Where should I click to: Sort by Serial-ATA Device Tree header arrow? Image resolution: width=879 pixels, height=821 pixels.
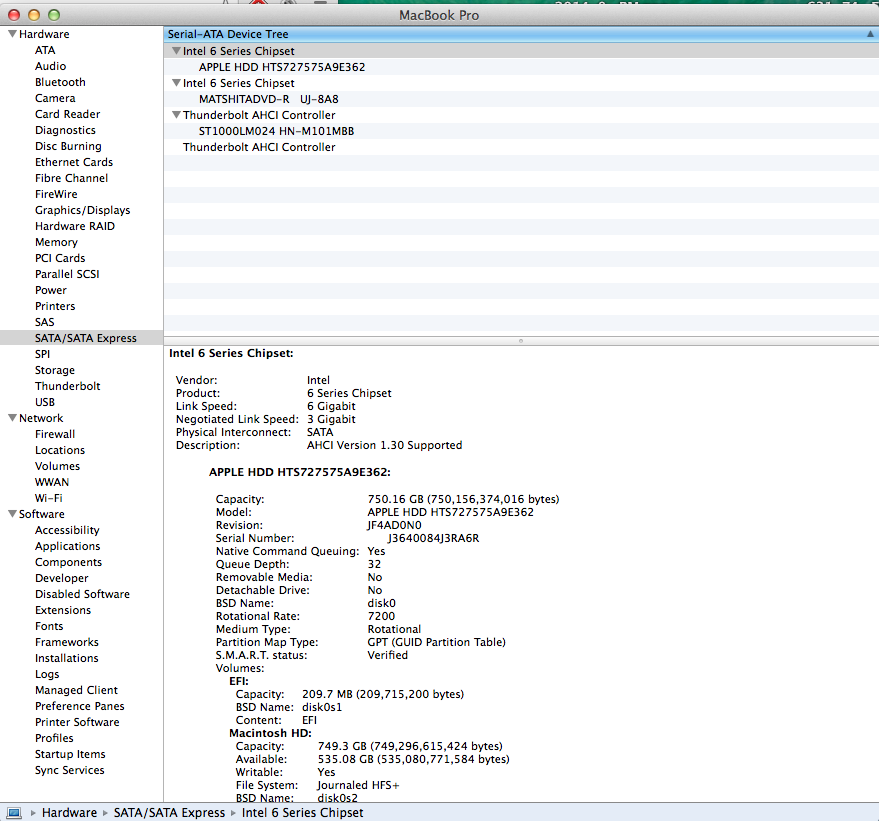(870, 34)
